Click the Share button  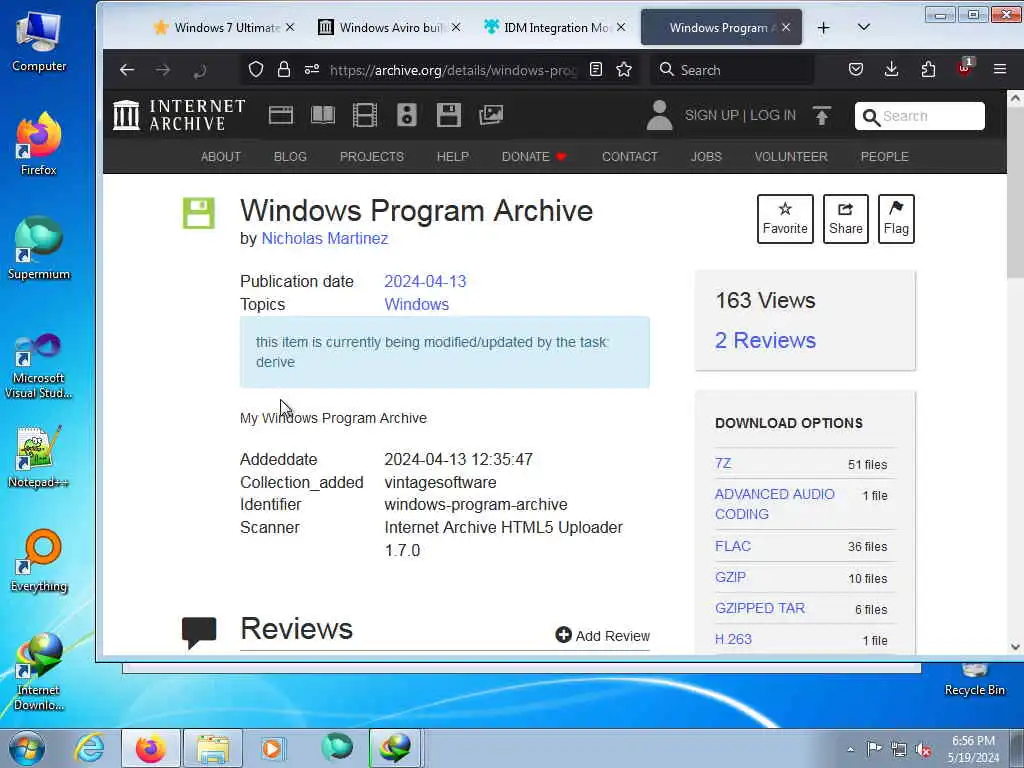(846, 219)
